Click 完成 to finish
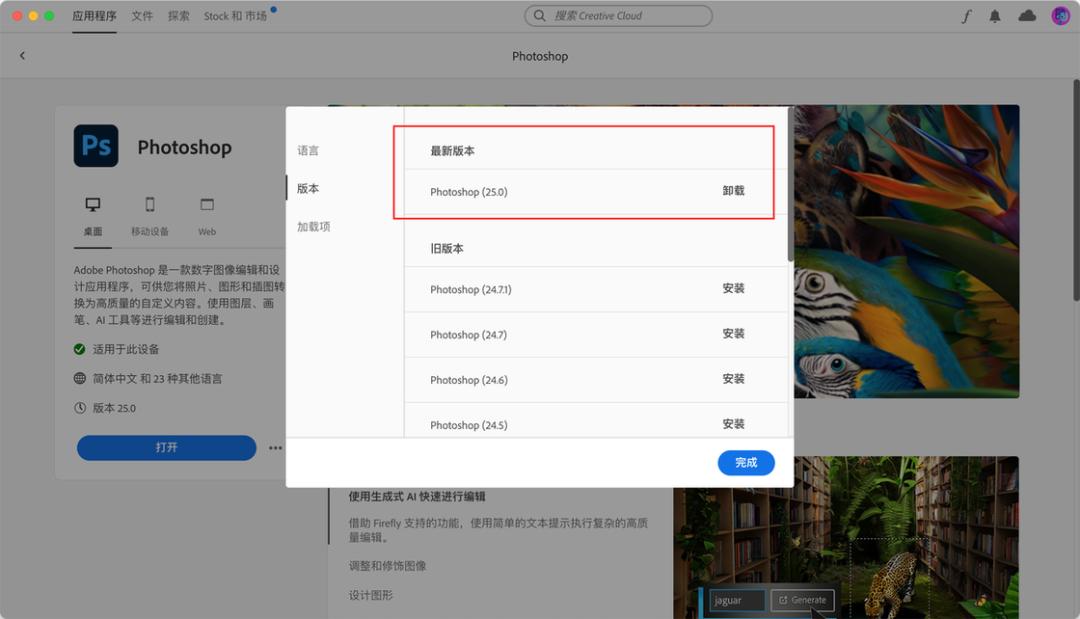Screen dimensions: 1080x619 [746, 462]
